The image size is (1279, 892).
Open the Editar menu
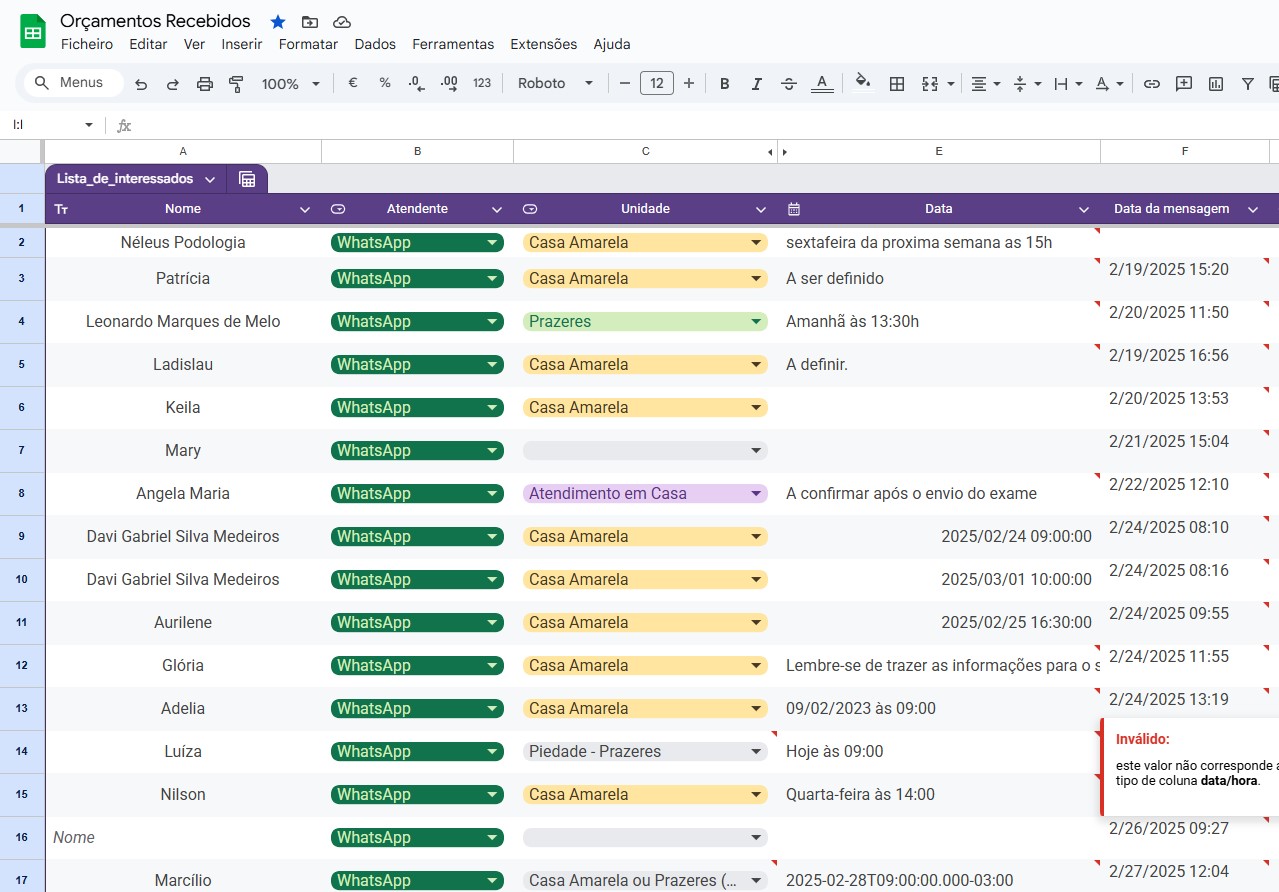(148, 44)
